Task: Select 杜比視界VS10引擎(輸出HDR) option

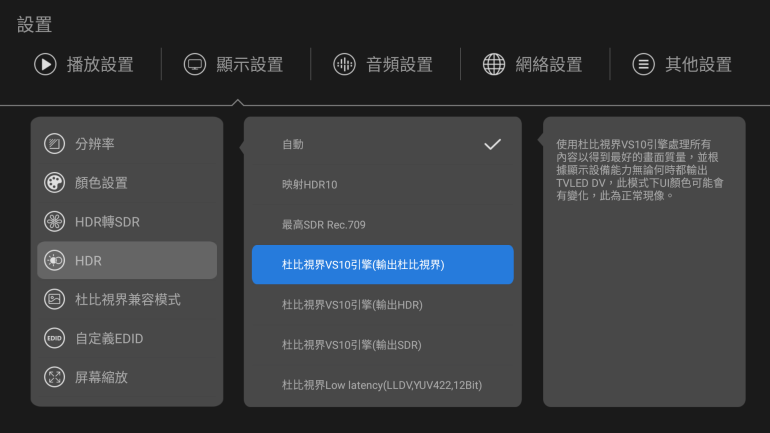Action: point(383,305)
